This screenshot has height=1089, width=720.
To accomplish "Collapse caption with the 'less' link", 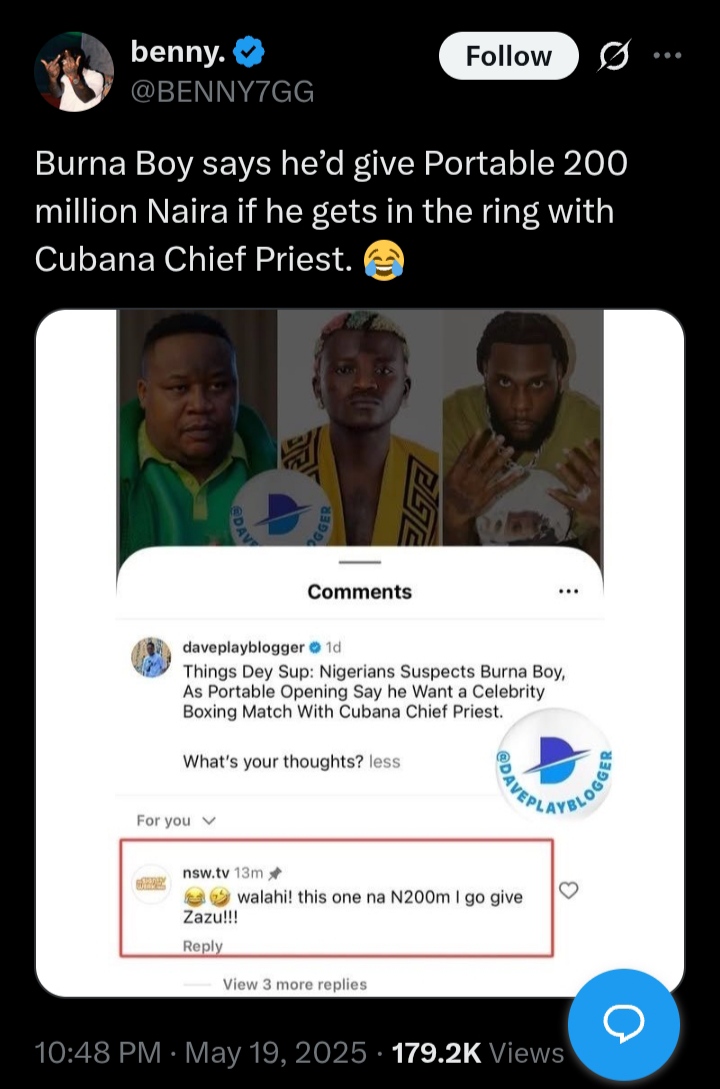I will (384, 761).
